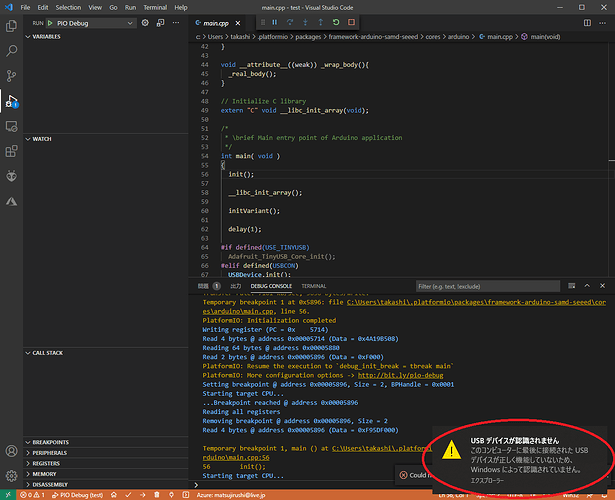Click the debug console filter input
The image size is (615, 500).
[x=488, y=286]
